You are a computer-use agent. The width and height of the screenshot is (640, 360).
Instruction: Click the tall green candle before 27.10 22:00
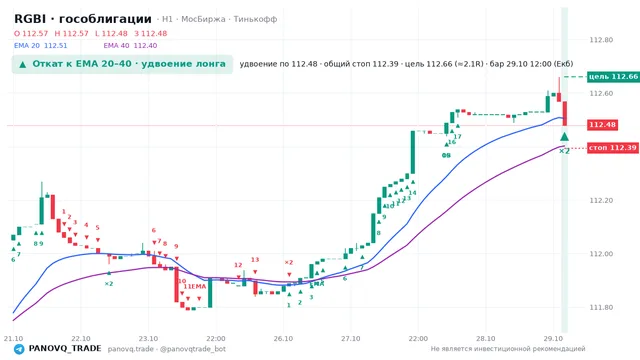413,152
